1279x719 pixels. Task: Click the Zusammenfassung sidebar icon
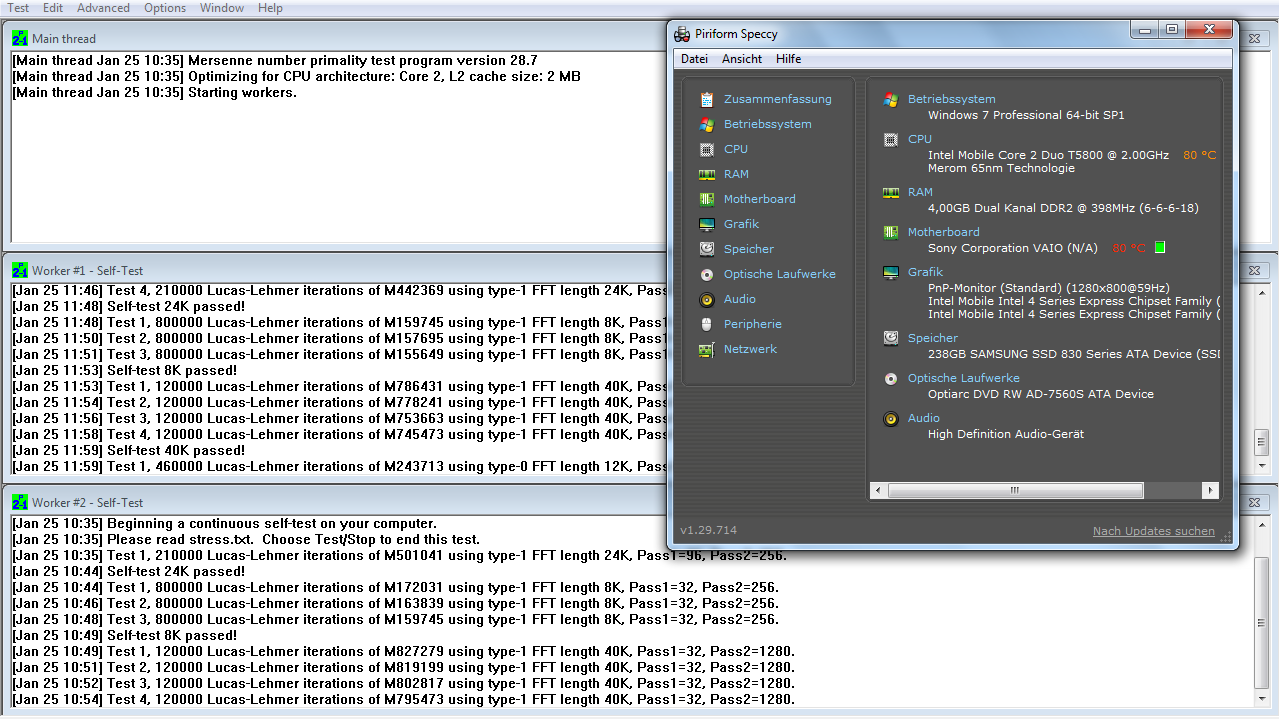point(707,99)
